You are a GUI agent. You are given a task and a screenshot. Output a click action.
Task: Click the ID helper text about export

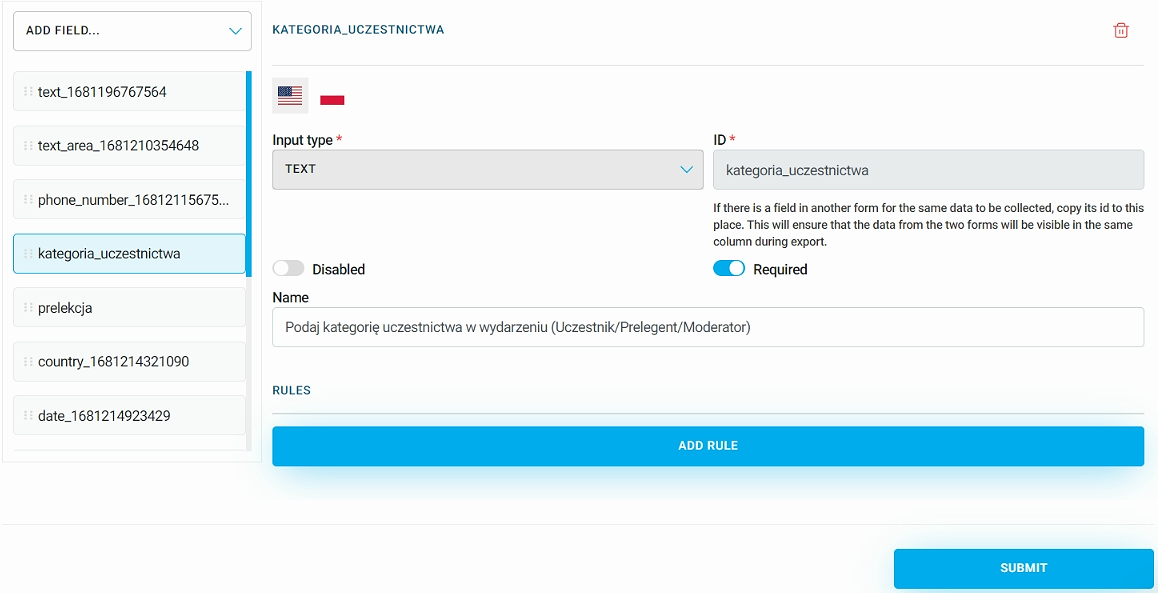(928, 225)
